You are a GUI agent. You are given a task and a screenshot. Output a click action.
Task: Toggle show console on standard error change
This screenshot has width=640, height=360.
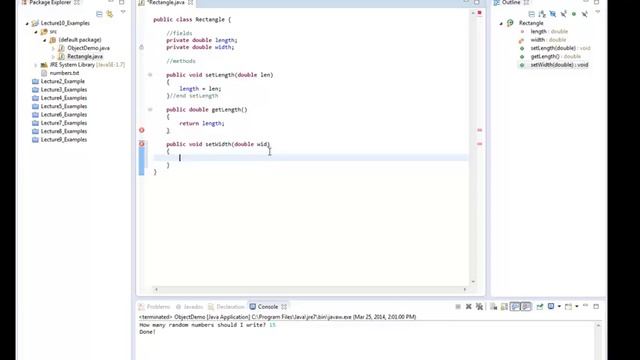526,307
